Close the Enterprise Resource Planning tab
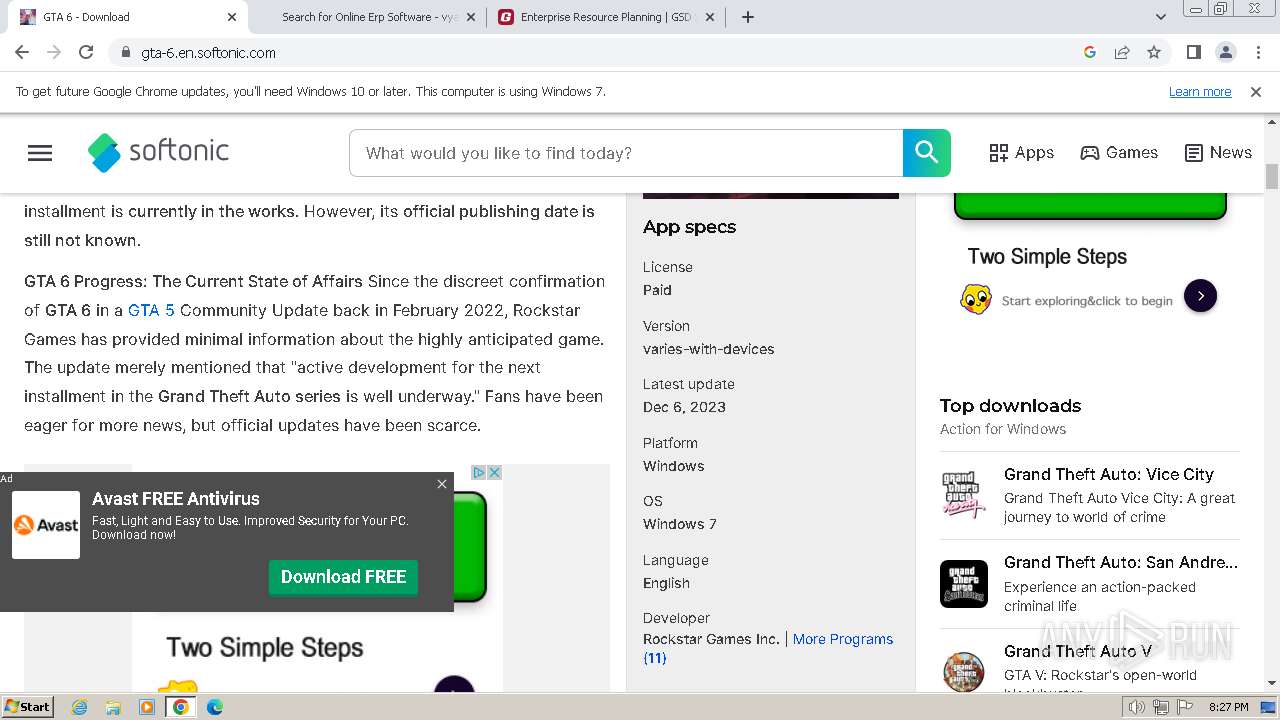The height and width of the screenshot is (720, 1280). pos(710,17)
